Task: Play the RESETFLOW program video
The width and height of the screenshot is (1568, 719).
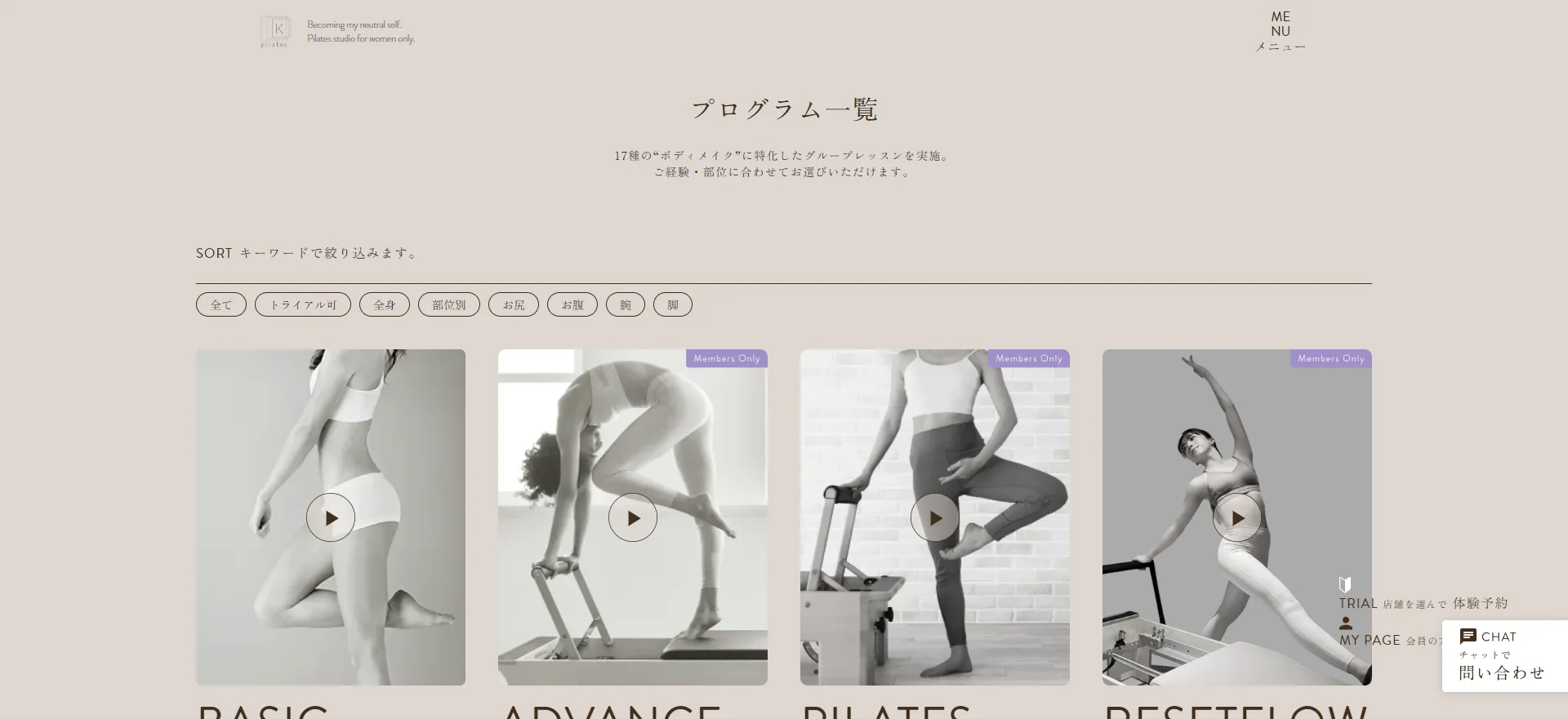Action: [1237, 517]
